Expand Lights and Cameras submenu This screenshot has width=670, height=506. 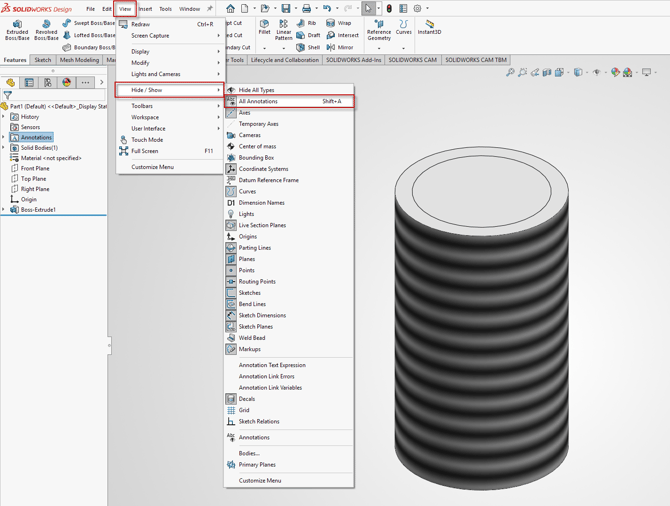pos(170,74)
